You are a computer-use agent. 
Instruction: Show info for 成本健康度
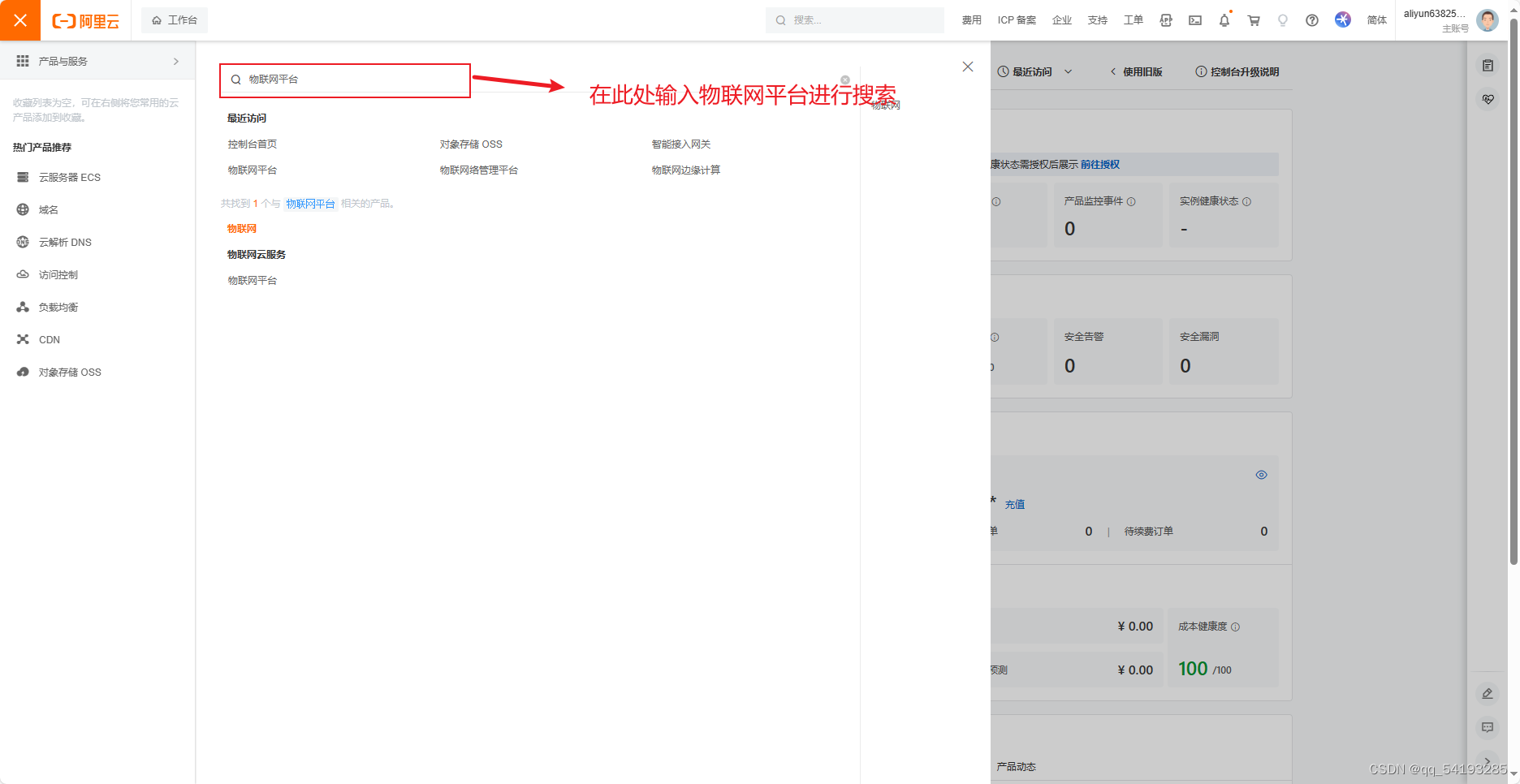click(1235, 627)
